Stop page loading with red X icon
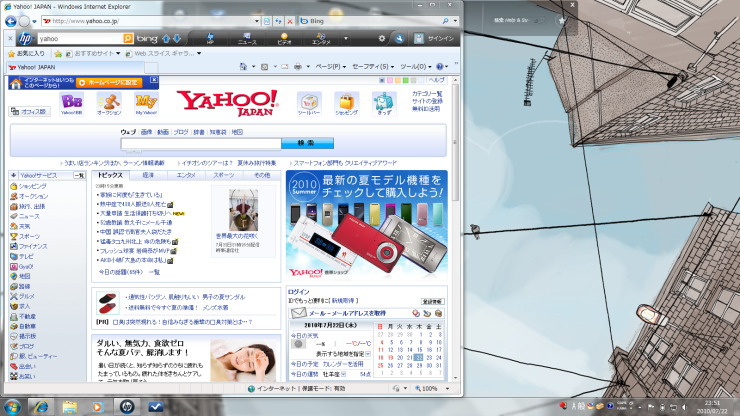Viewport: 740px width, 416px height. click(x=290, y=21)
